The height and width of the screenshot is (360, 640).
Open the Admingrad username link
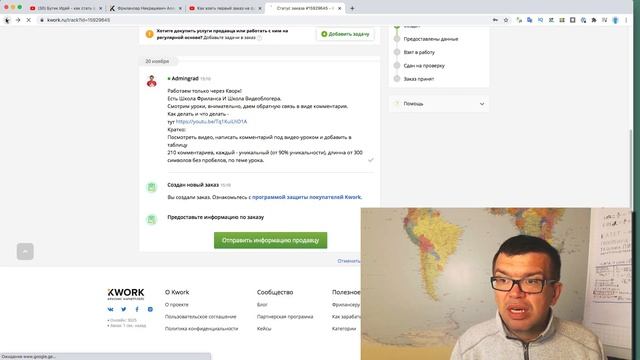pyautogui.click(x=185, y=78)
